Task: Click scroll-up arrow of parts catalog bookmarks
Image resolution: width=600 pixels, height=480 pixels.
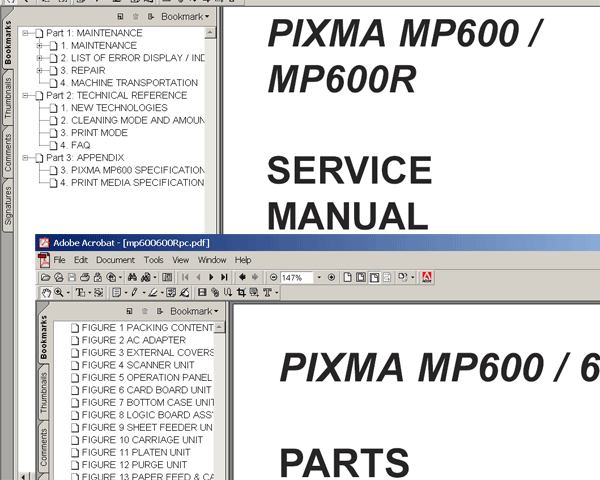Action: [219, 327]
